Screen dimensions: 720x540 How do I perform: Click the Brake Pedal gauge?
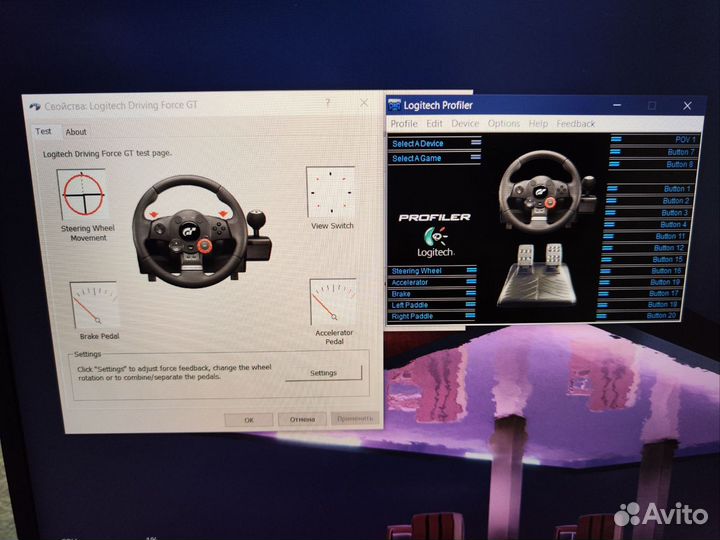point(95,305)
